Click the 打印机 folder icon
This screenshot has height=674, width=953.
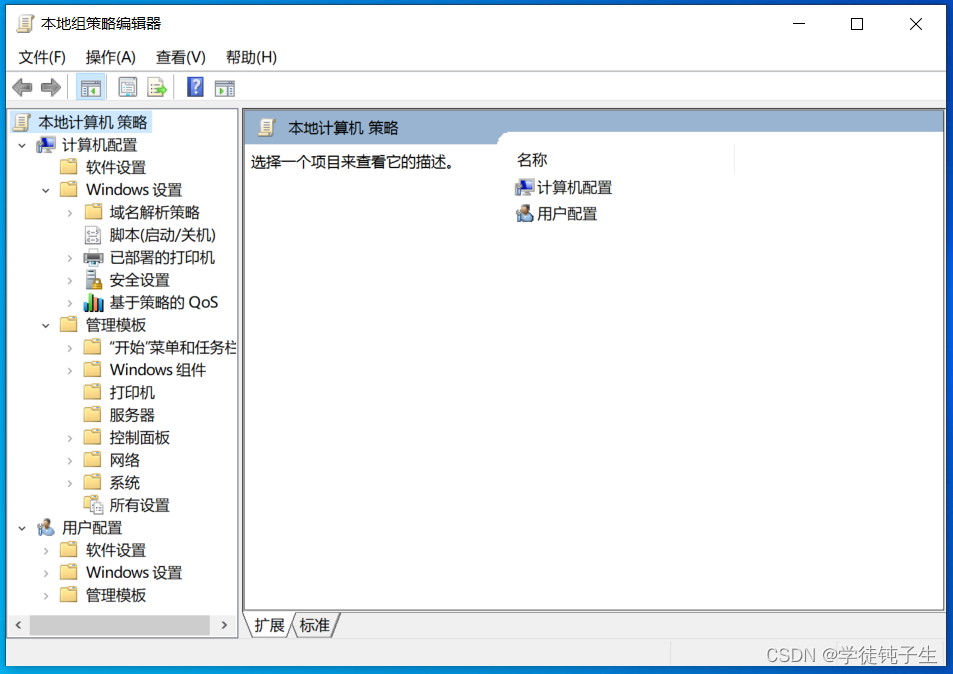(x=92, y=391)
